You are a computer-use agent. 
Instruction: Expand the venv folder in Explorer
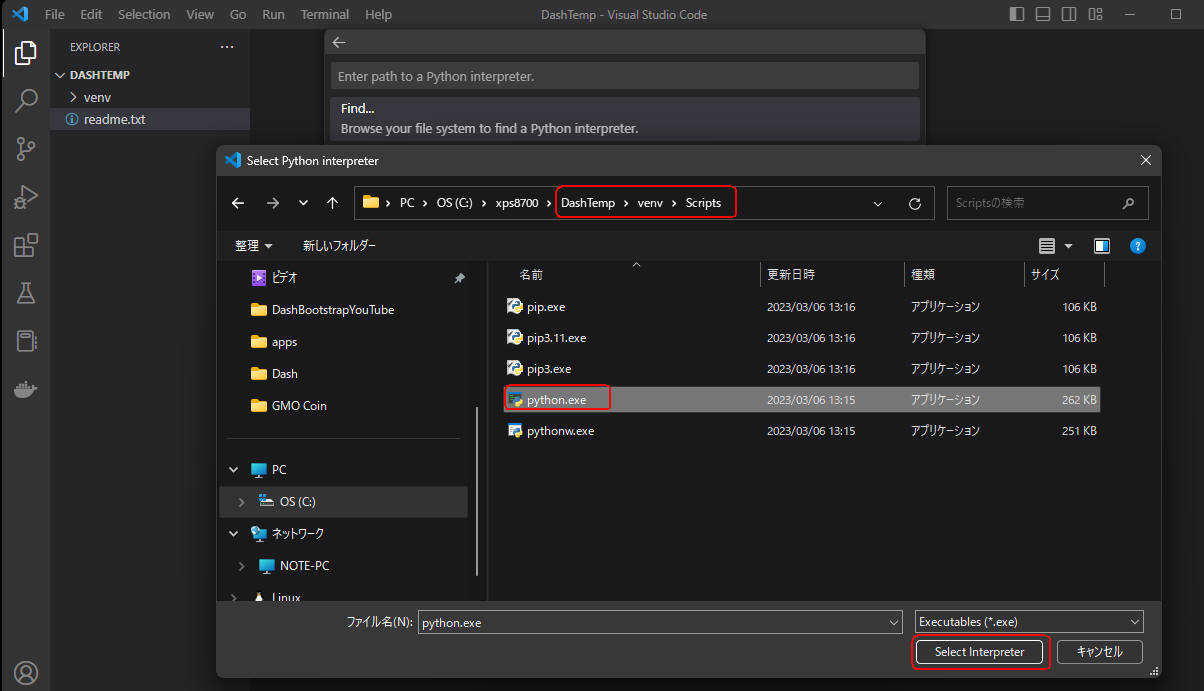tap(74, 97)
